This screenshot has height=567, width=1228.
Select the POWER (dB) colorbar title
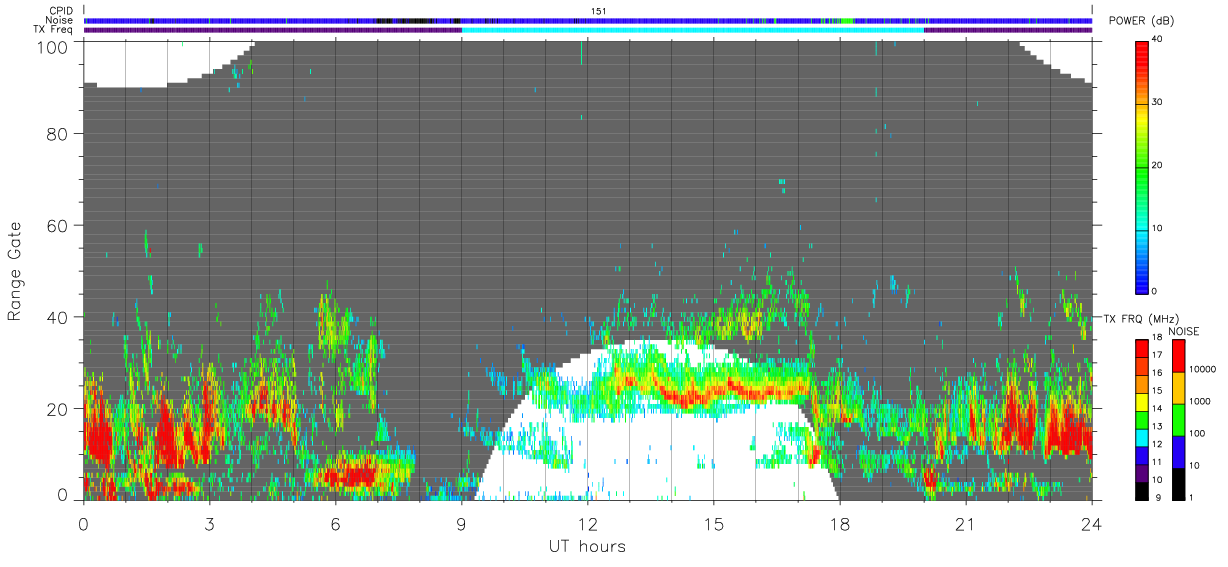coord(1140,21)
